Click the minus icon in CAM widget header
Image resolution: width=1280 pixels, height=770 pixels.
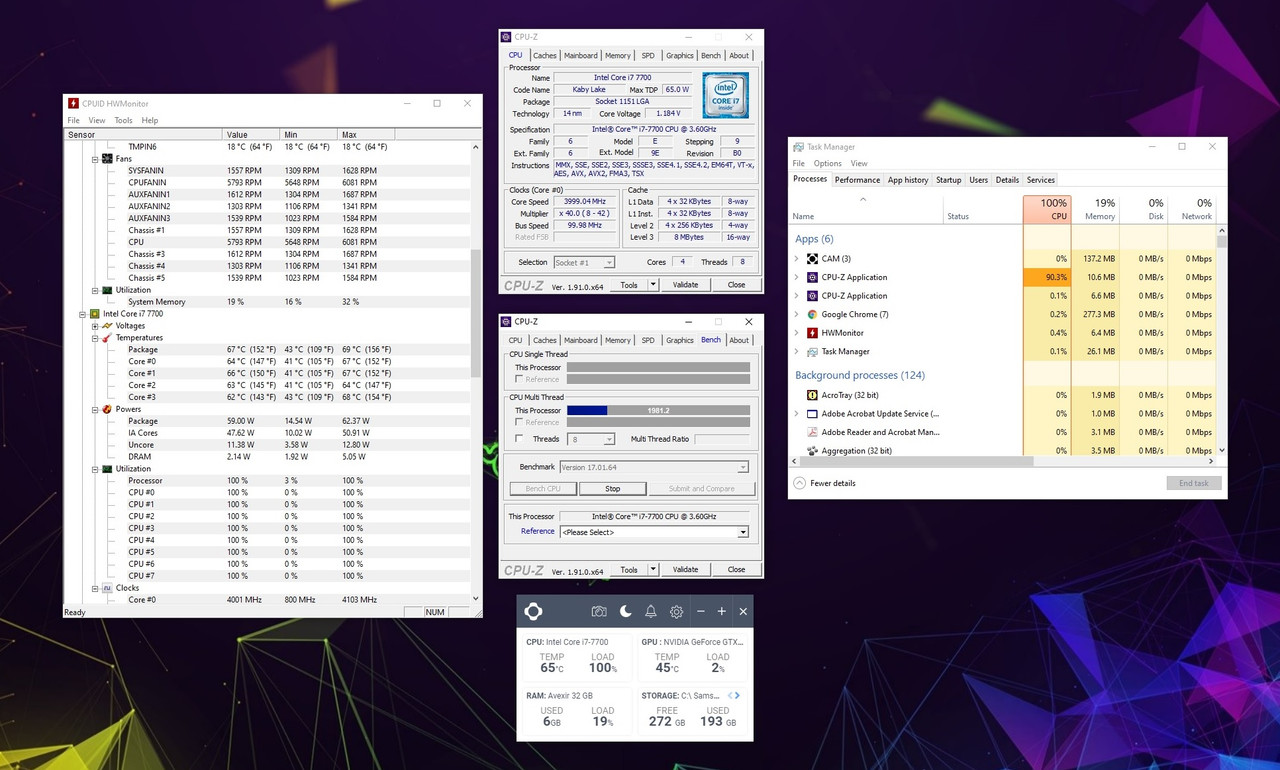701,611
